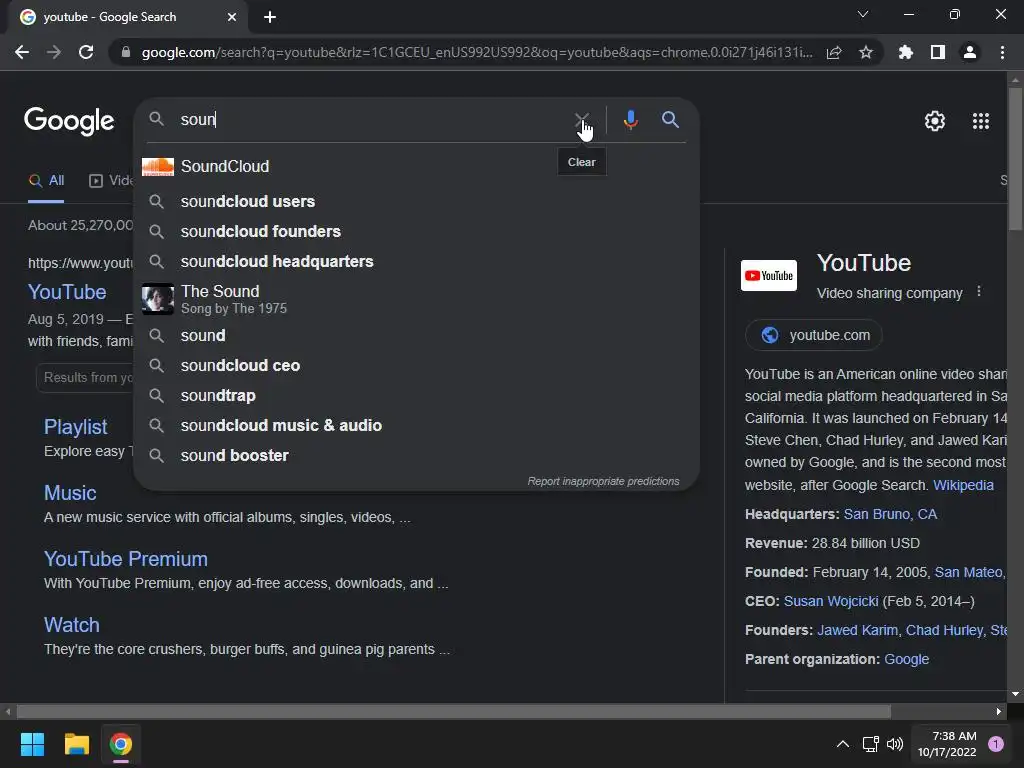Open notification badge in system tray
The height and width of the screenshot is (768, 1024).
(x=996, y=744)
